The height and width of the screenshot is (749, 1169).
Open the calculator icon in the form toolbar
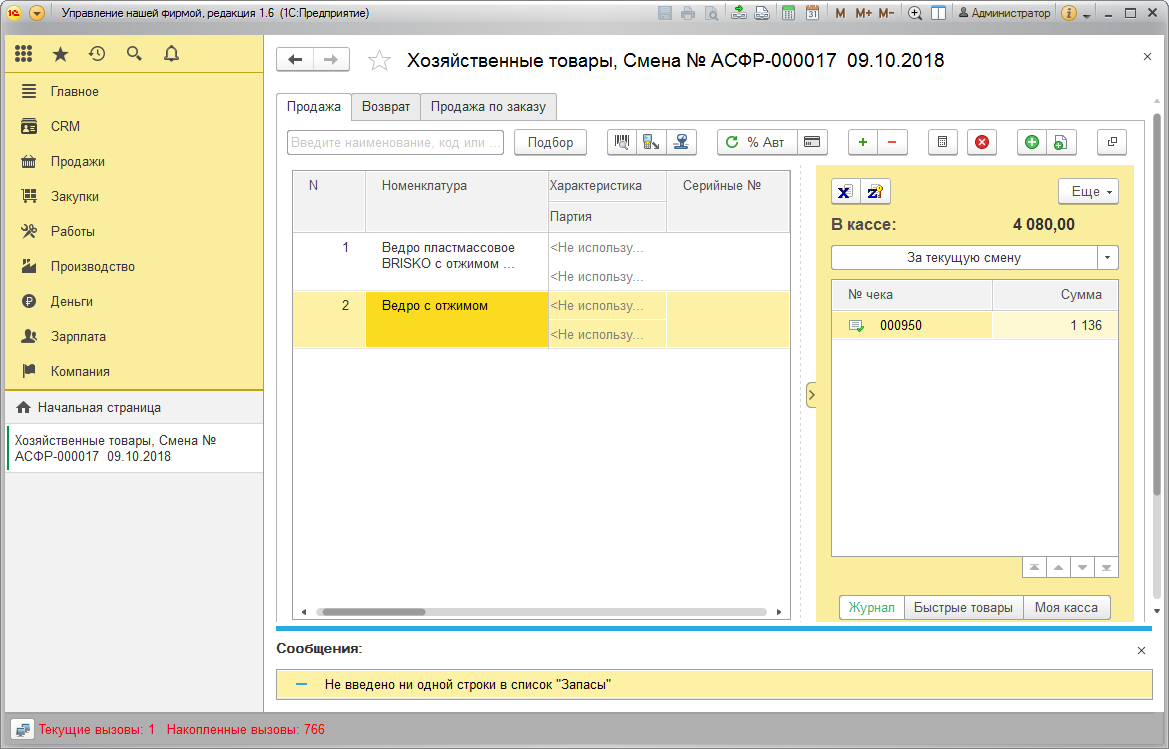point(942,142)
